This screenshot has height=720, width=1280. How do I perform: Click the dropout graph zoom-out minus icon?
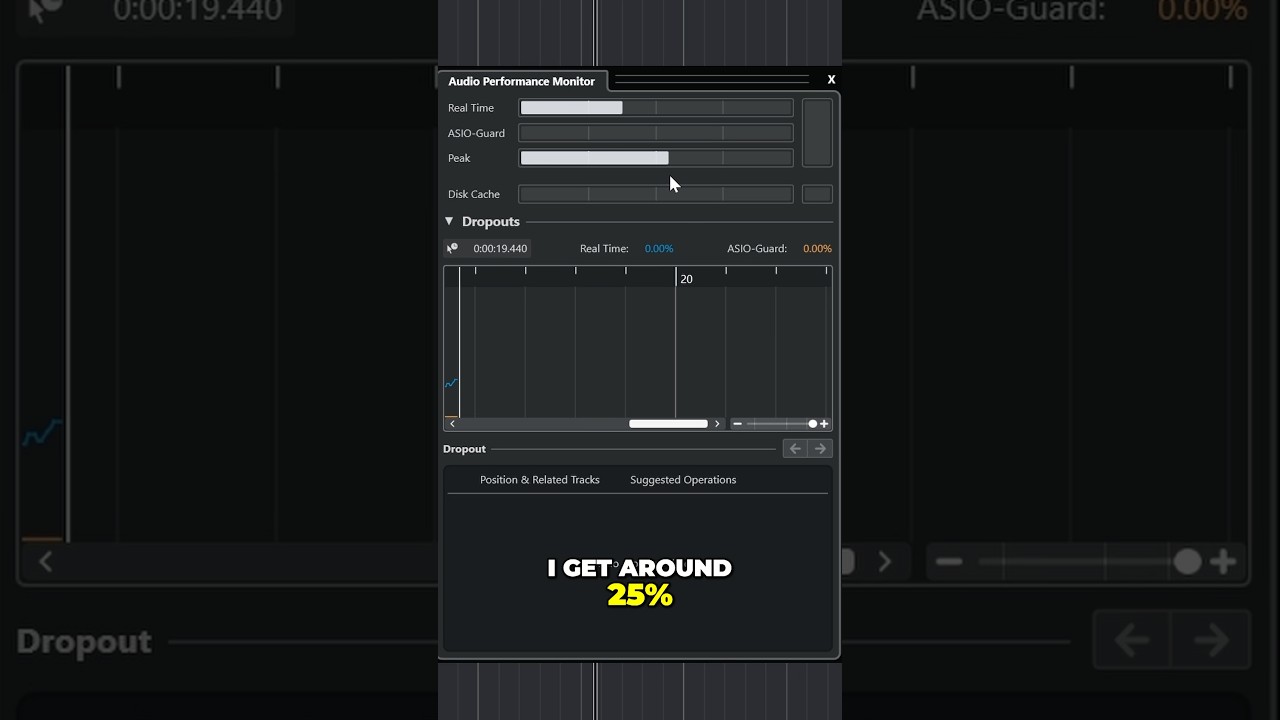737,424
